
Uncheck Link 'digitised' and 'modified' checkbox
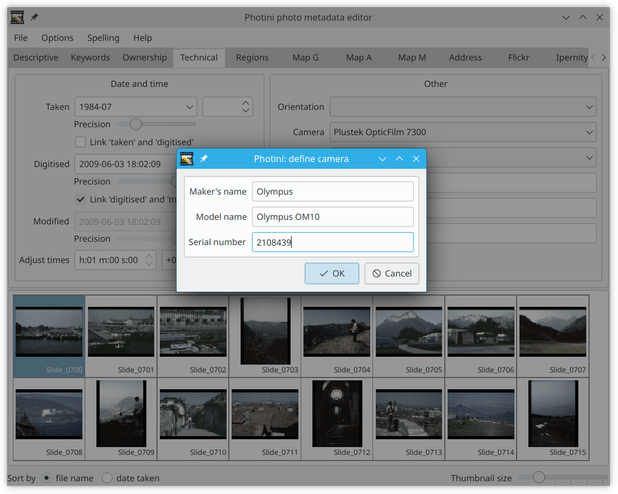coord(80,199)
